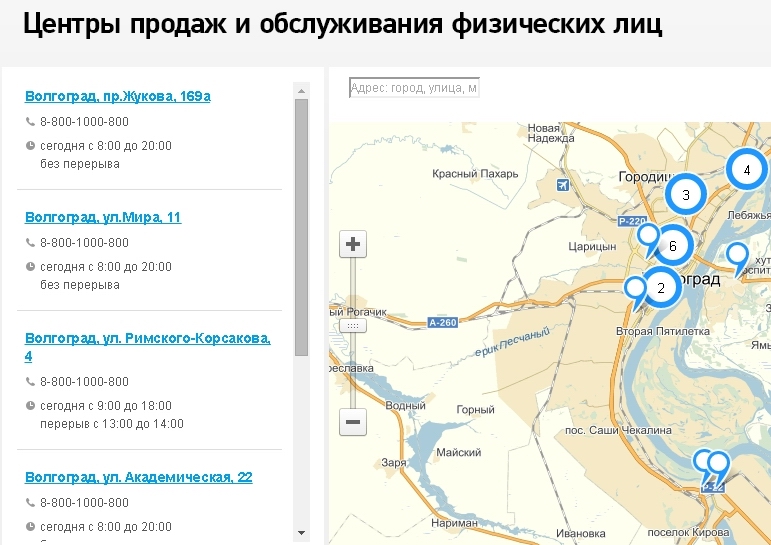Click the map pin right of Волгоград label
This screenshot has height=545, width=771.
737,256
